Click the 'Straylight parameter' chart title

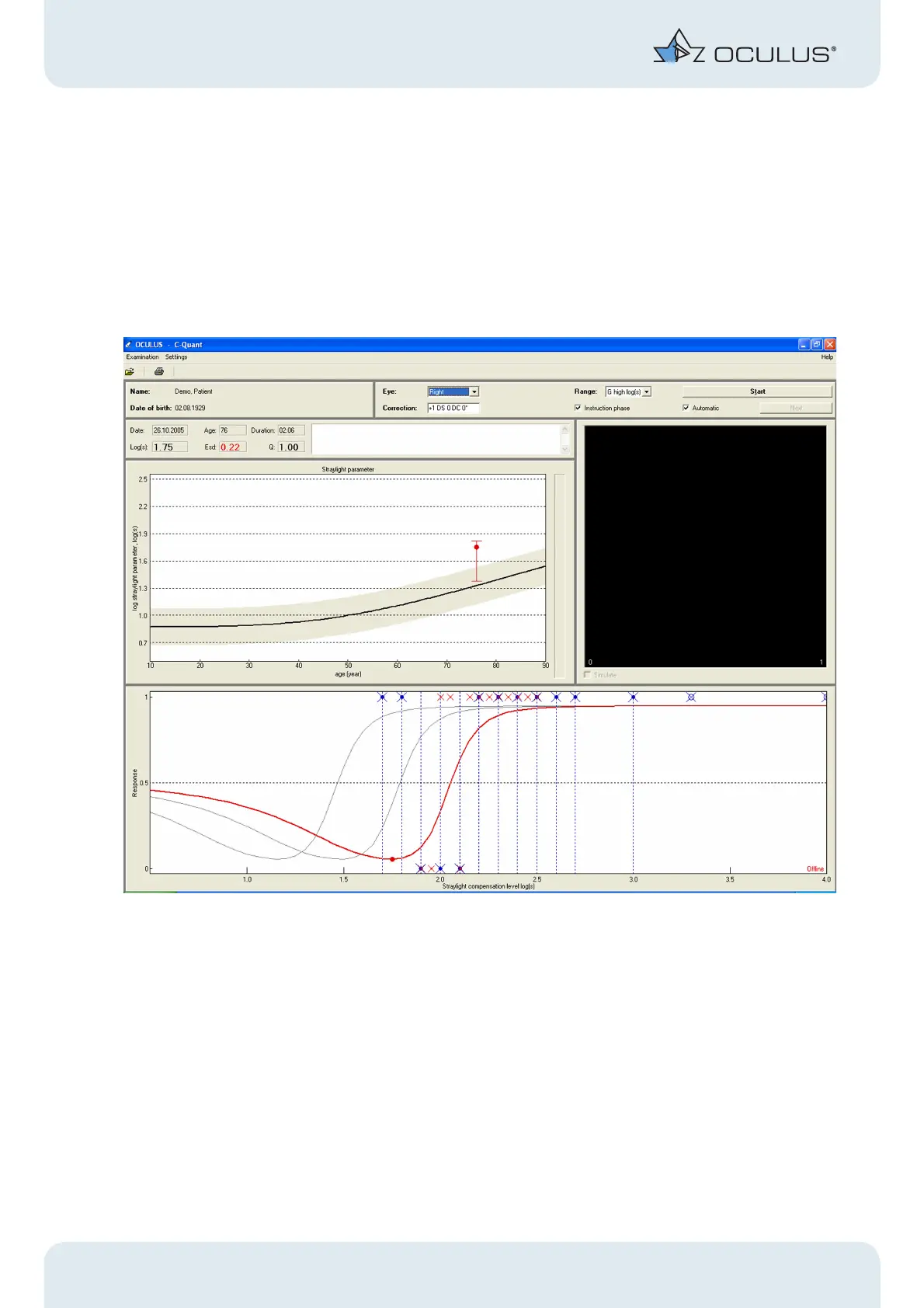point(348,469)
